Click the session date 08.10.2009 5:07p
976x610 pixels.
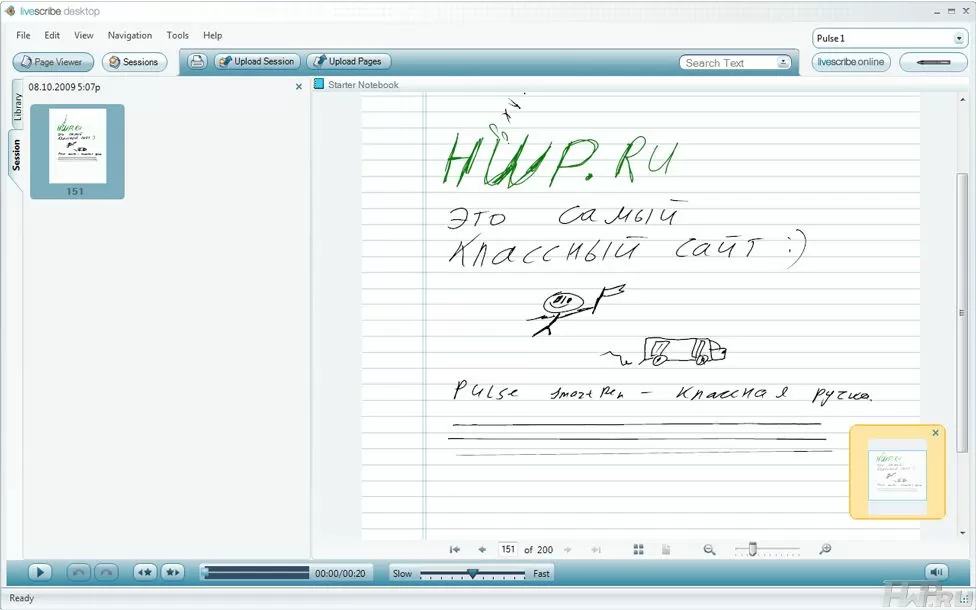(64, 87)
